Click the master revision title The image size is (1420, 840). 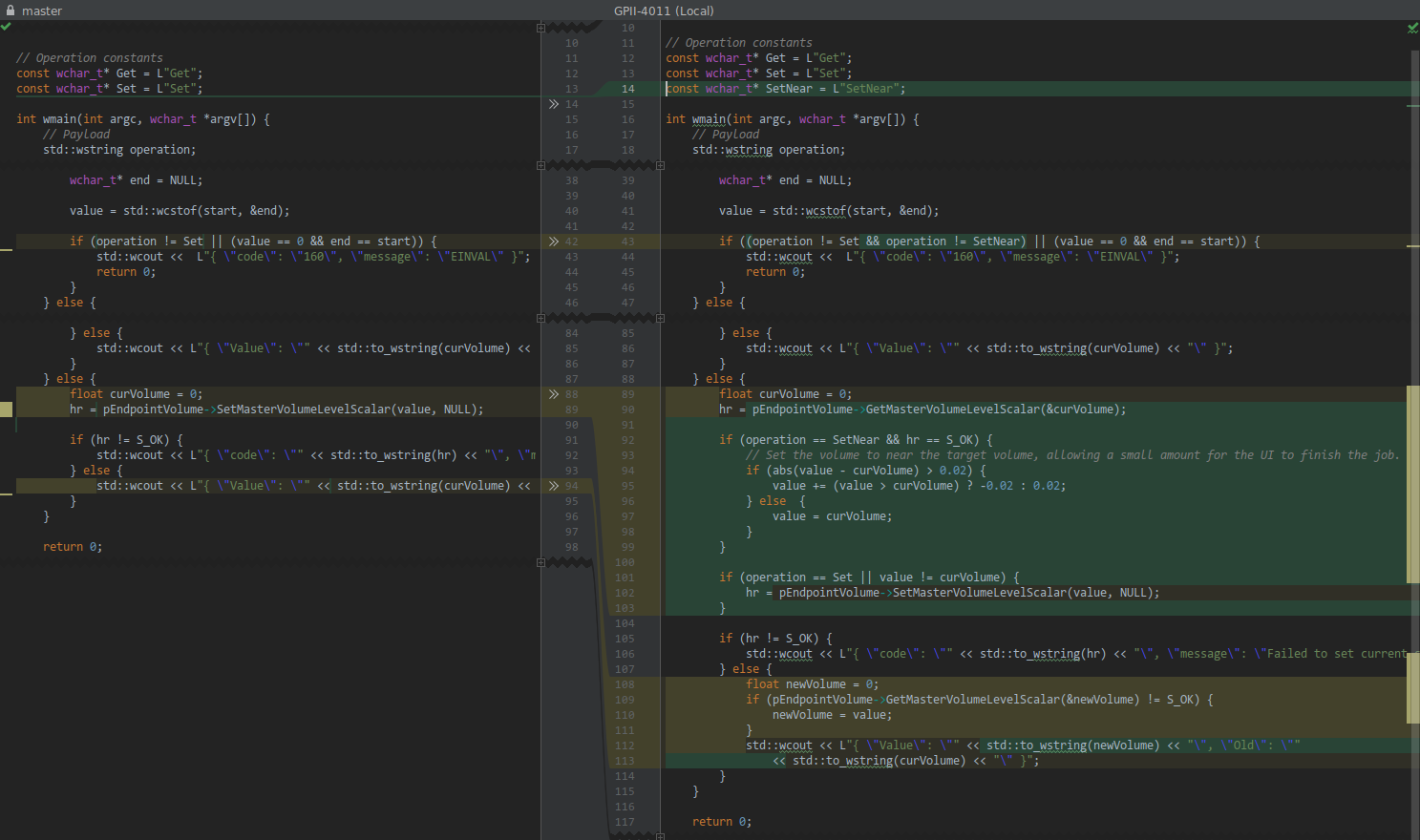pyautogui.click(x=42, y=10)
